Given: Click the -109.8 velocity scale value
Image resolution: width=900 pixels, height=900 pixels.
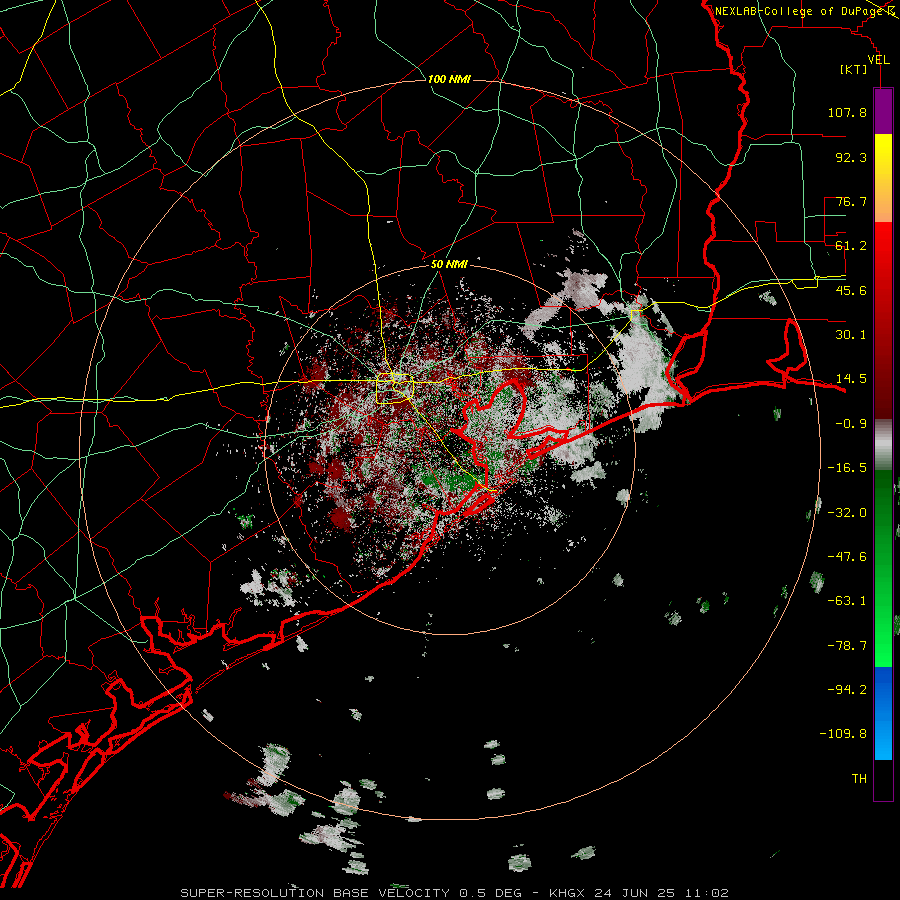Looking at the screenshot, I should [x=843, y=734].
